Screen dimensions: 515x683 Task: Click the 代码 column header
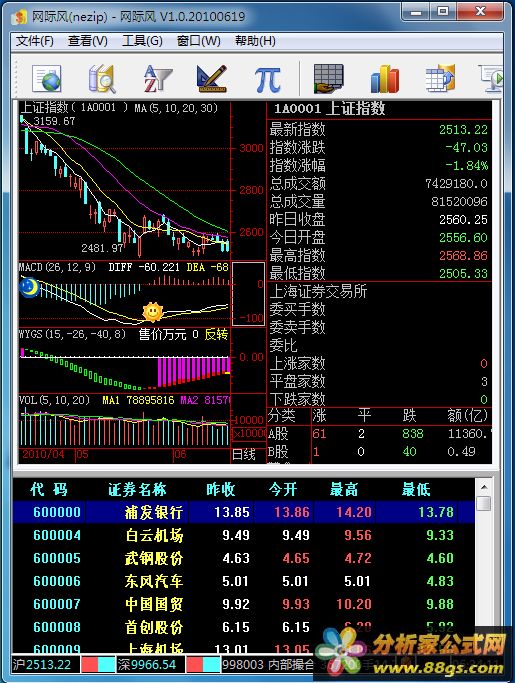click(x=49, y=490)
